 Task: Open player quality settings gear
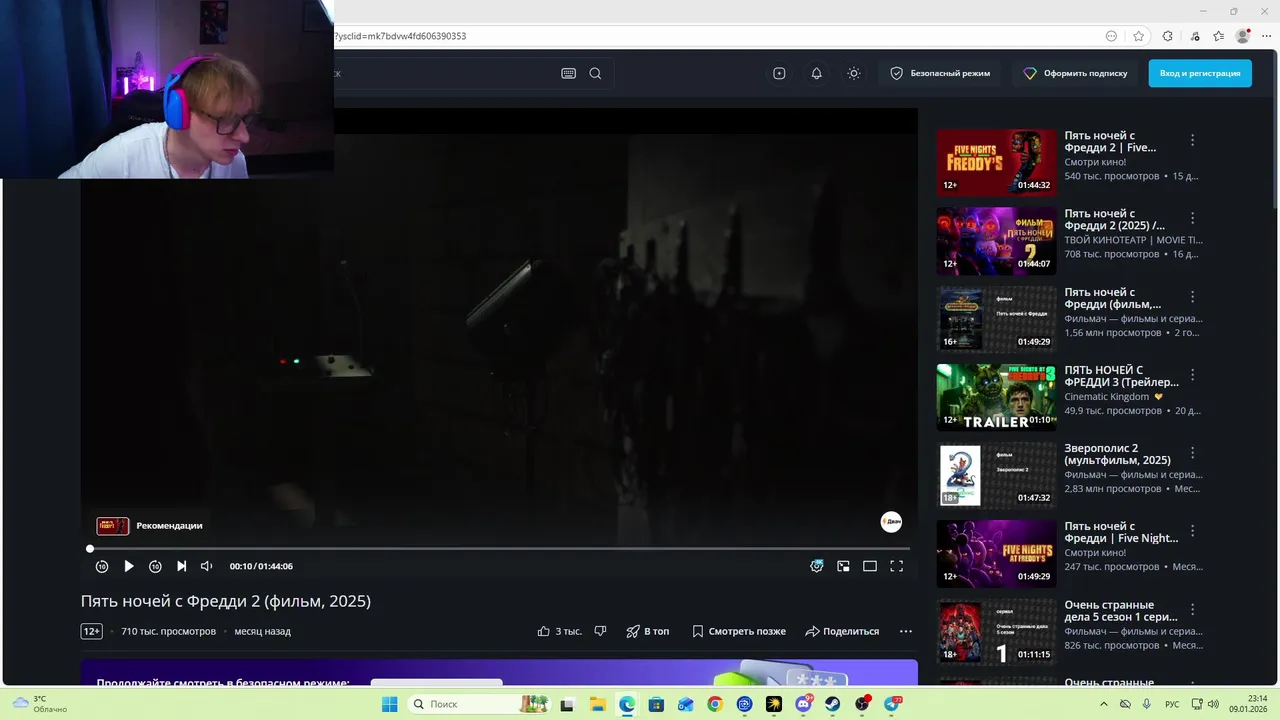[x=817, y=566]
